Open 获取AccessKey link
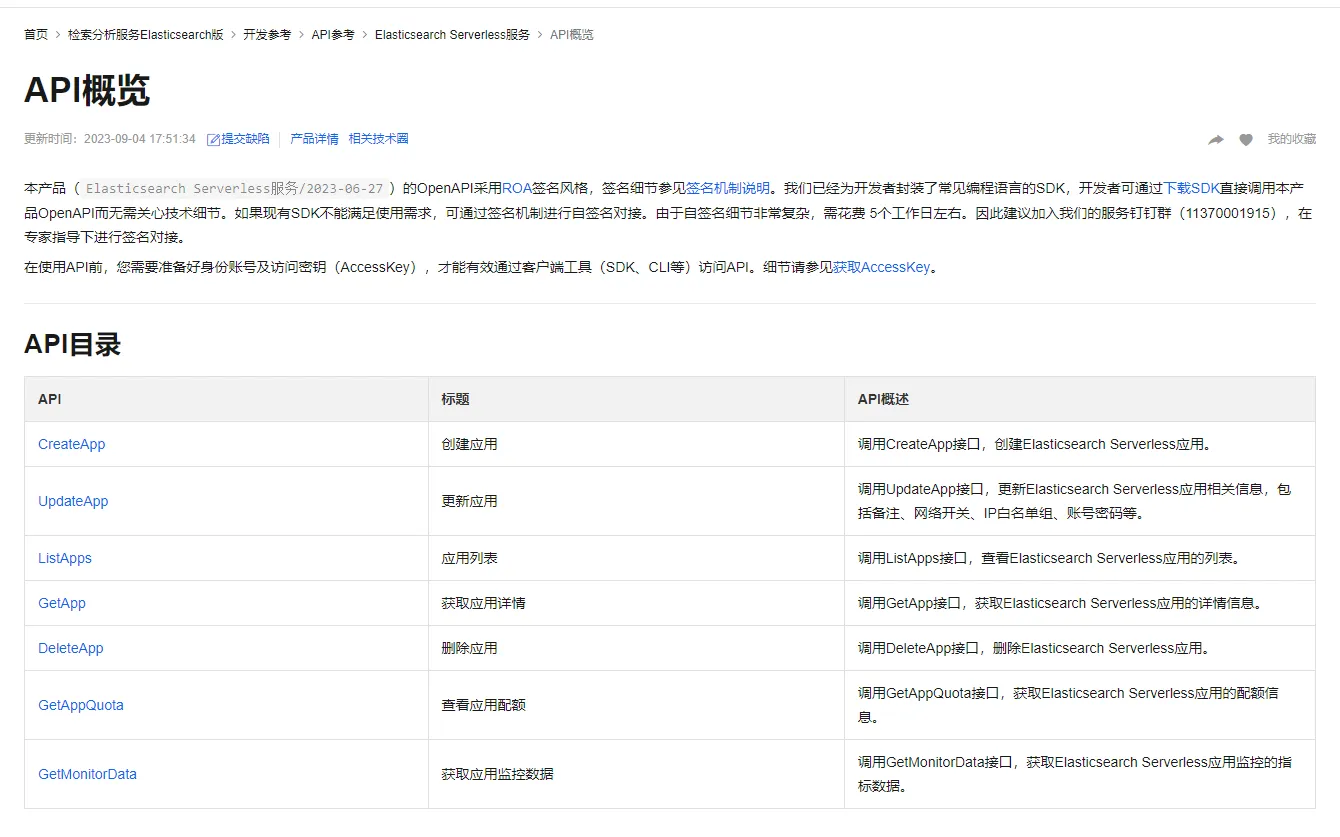 pos(881,267)
